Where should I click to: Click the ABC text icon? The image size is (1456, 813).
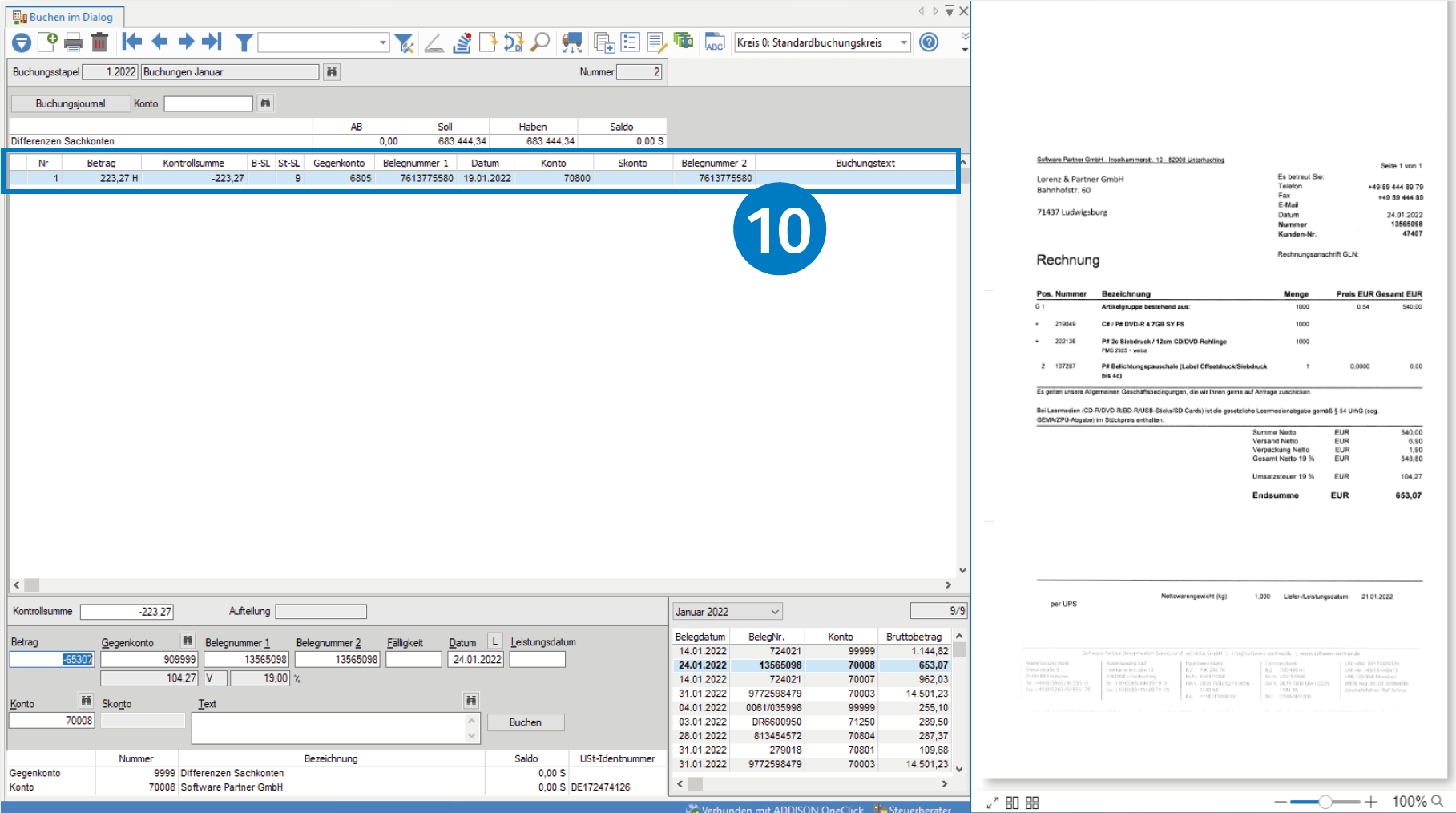pyautogui.click(x=714, y=42)
